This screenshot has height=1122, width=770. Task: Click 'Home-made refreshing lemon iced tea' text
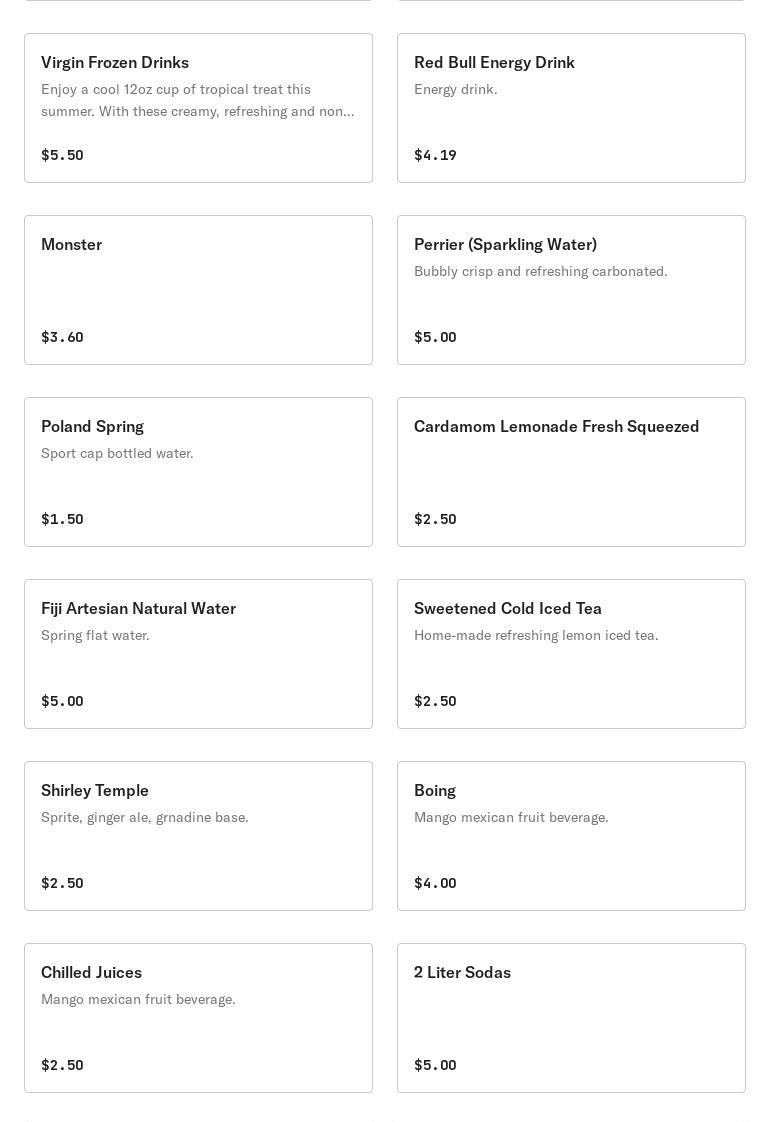coord(536,635)
